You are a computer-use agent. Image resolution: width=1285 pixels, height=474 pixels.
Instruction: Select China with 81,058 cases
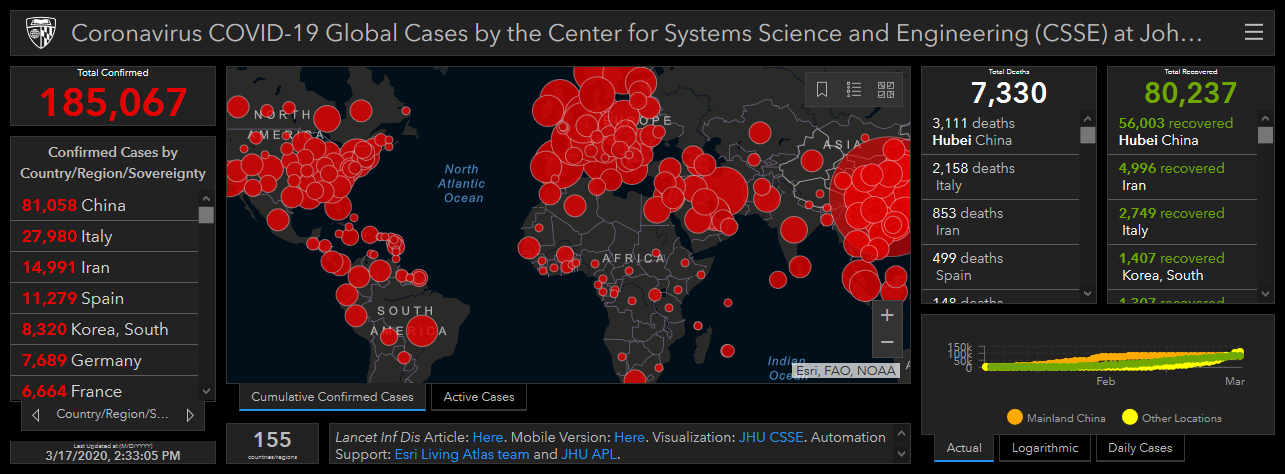[x=106, y=205]
